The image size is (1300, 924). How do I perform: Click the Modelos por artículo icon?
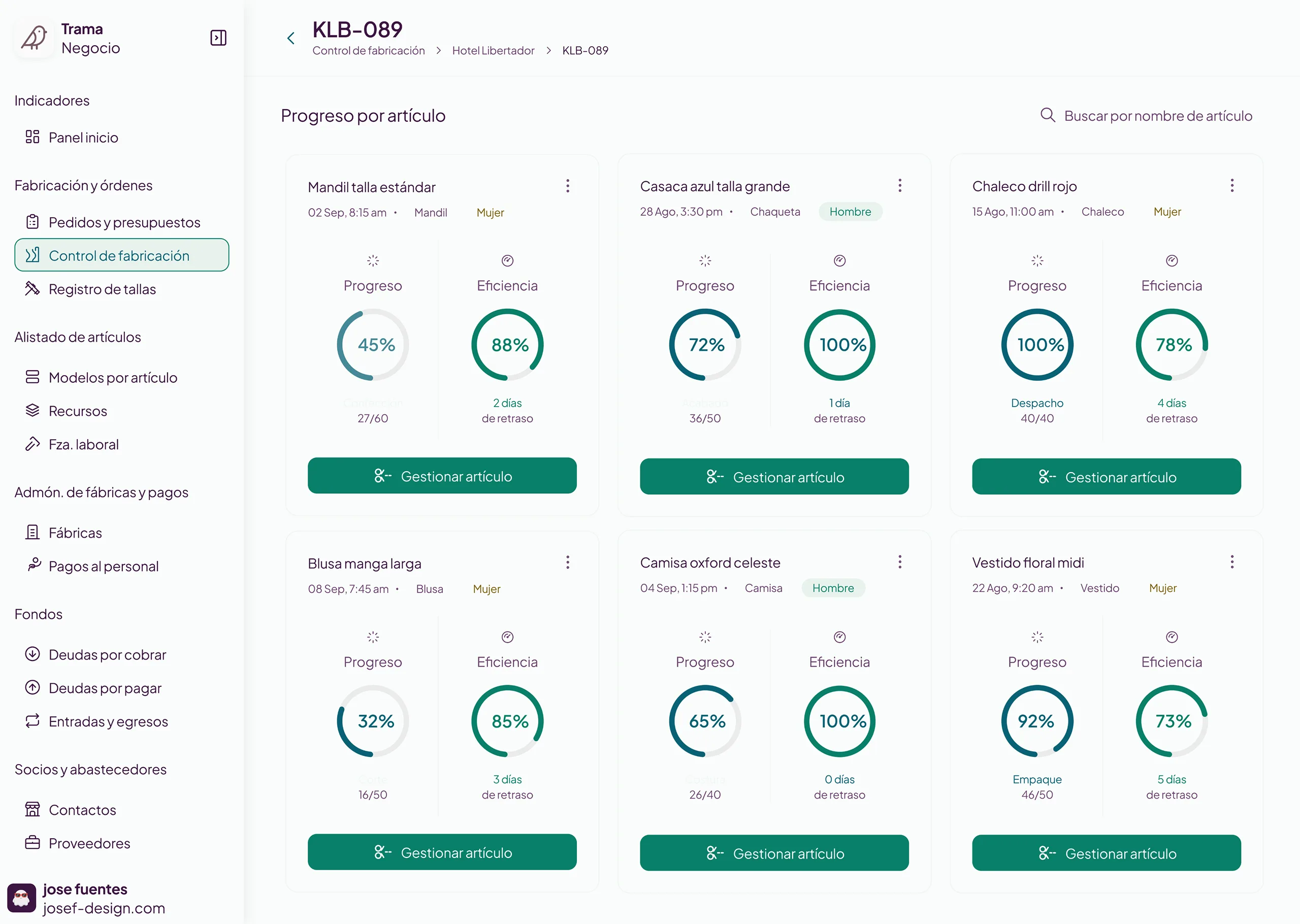[x=32, y=377]
